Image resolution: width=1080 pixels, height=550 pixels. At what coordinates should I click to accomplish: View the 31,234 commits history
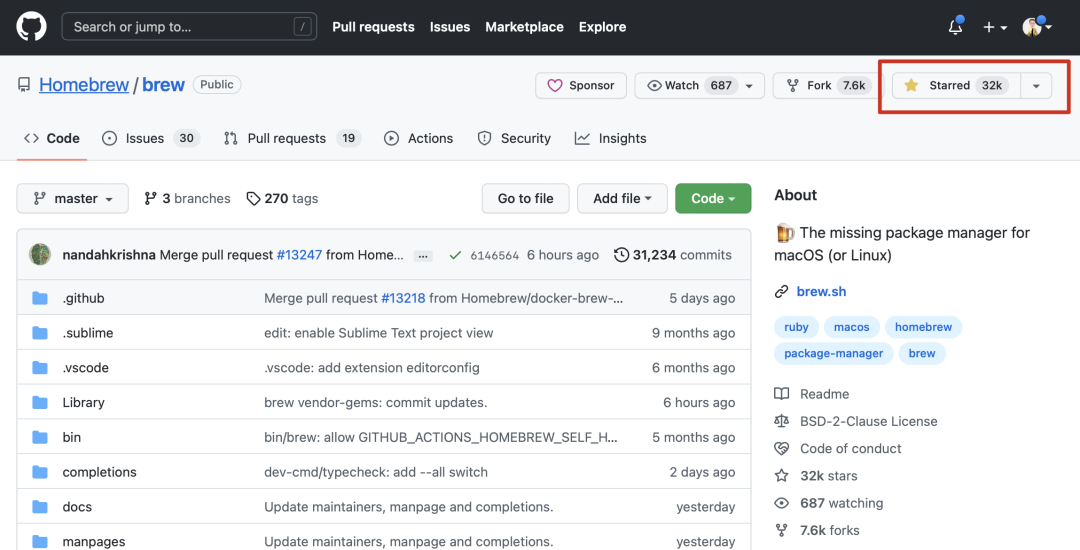click(x=672, y=255)
